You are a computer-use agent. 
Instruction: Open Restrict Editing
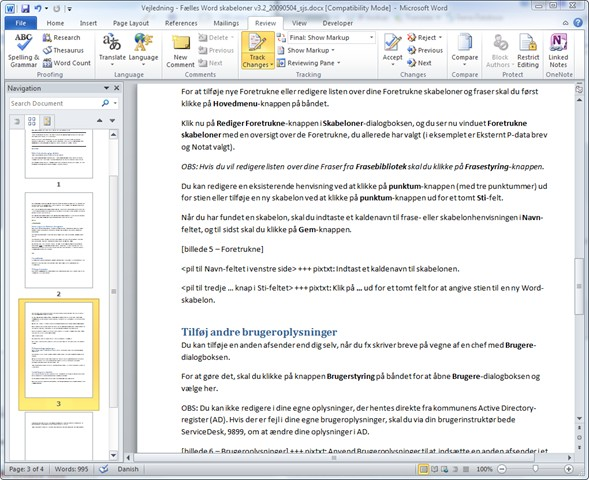528,51
